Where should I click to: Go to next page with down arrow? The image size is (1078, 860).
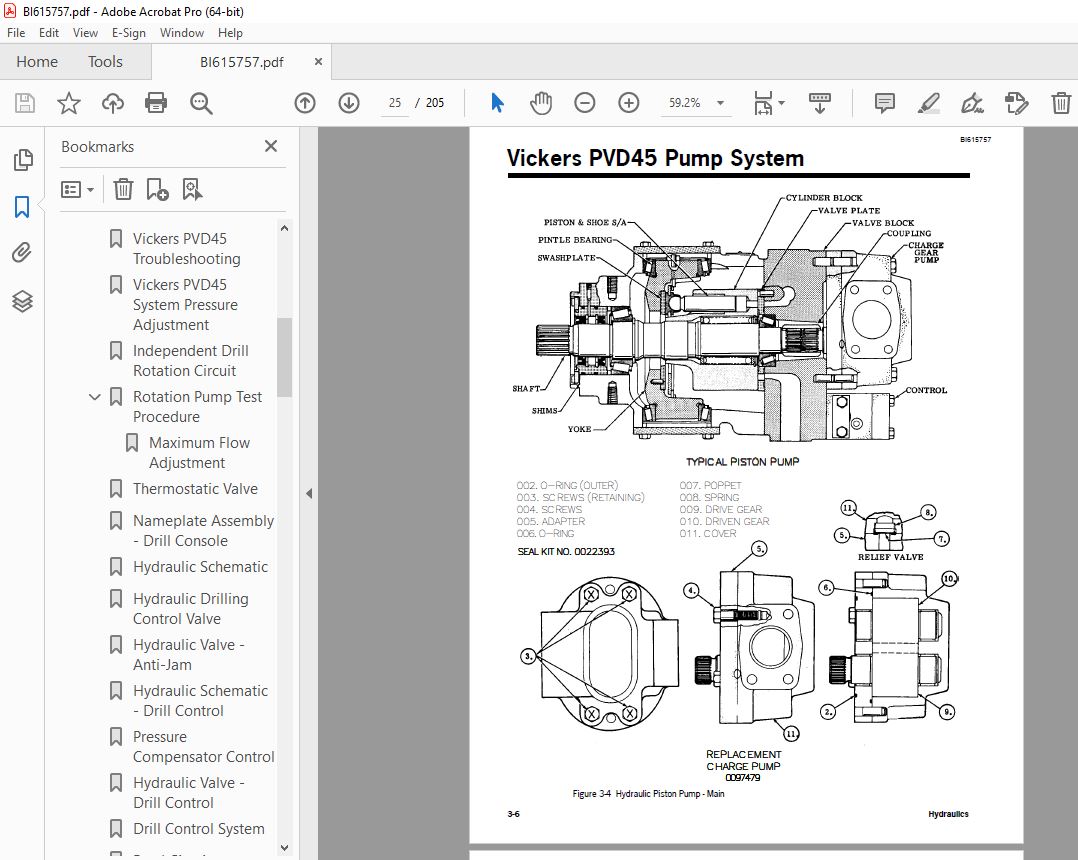[349, 103]
